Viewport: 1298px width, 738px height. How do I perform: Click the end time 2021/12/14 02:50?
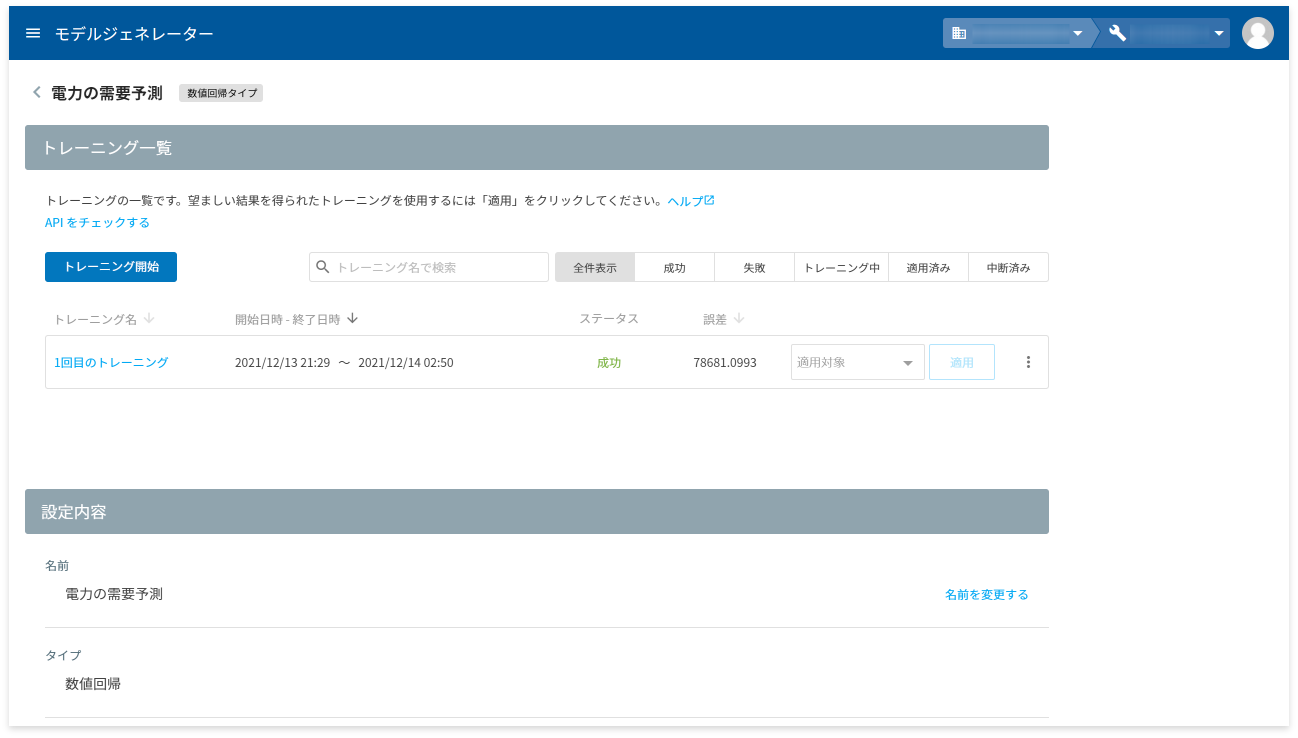pos(406,362)
